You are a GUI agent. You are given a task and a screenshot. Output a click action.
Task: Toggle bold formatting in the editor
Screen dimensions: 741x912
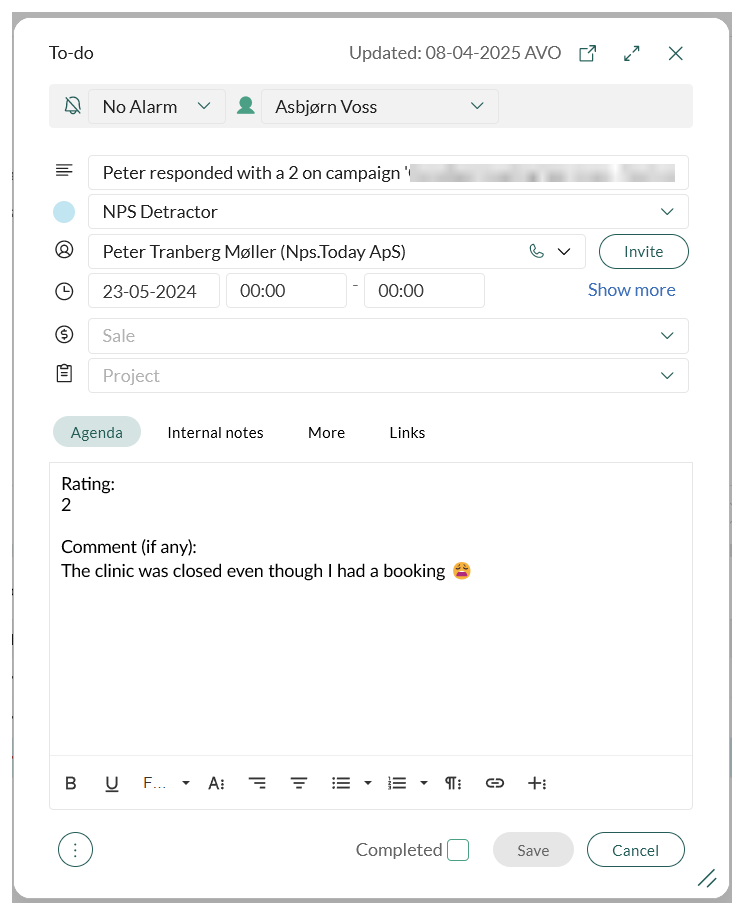[x=71, y=783]
